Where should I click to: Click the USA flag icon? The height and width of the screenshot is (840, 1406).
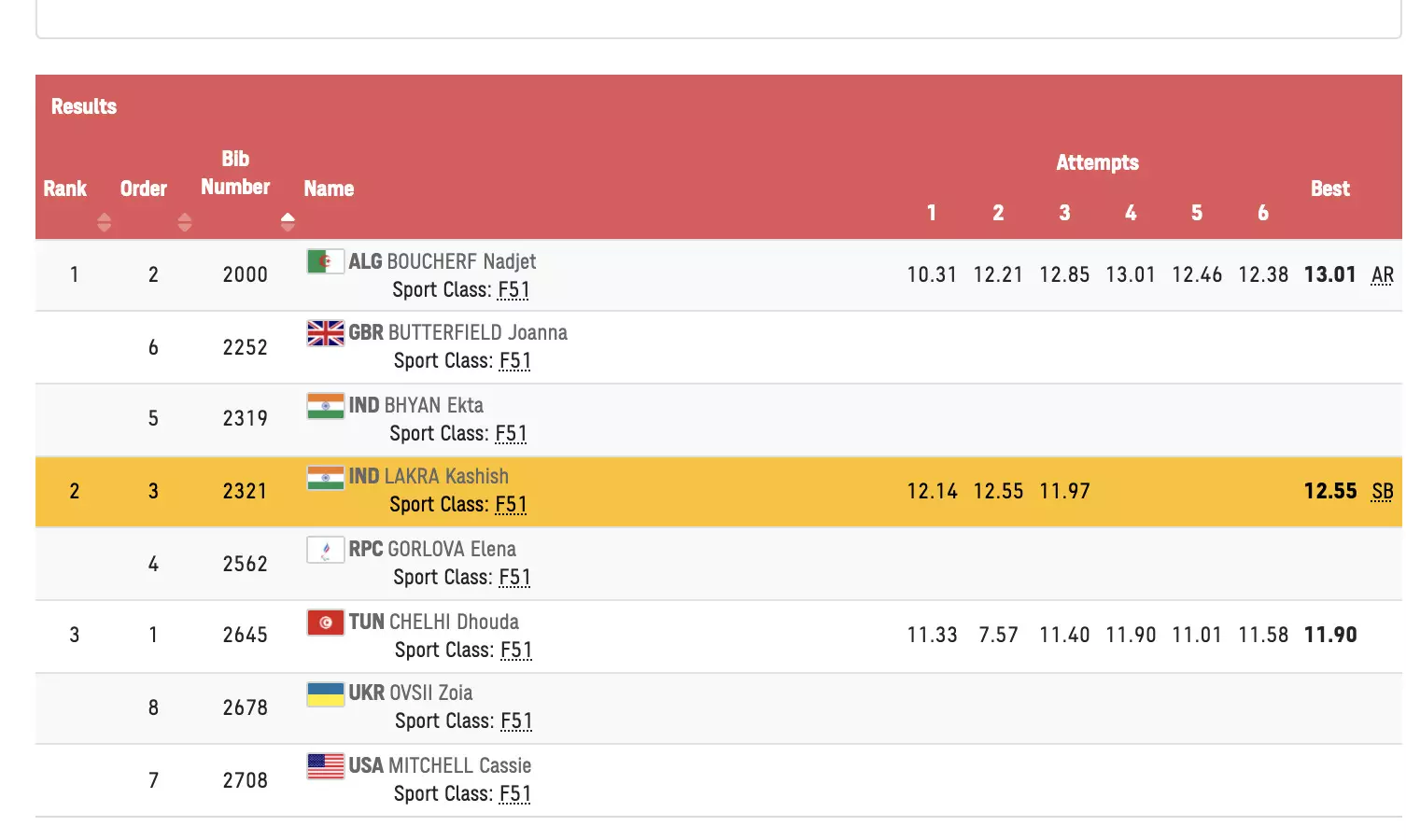click(325, 766)
